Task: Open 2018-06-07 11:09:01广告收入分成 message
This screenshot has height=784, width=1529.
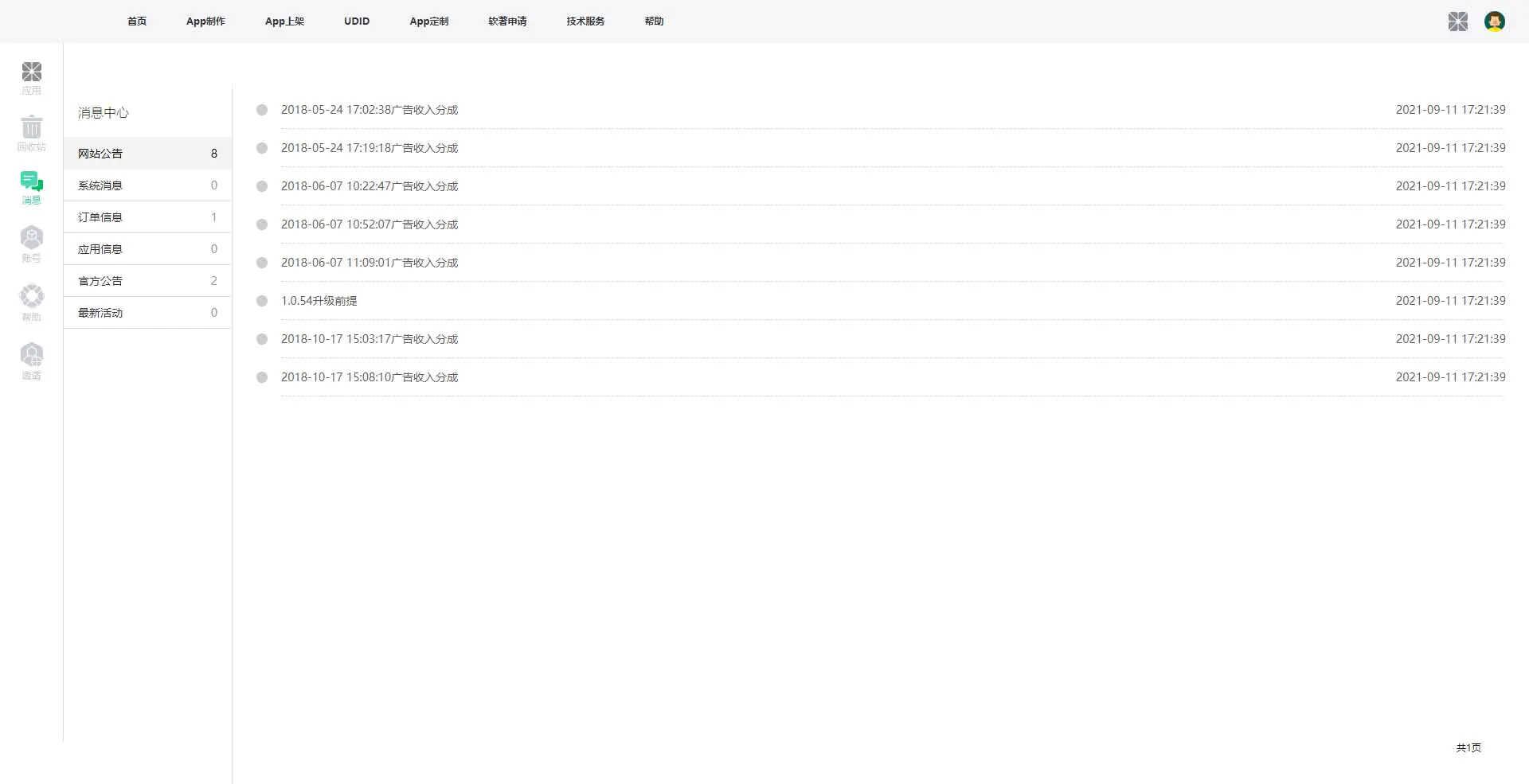Action: tap(370, 263)
